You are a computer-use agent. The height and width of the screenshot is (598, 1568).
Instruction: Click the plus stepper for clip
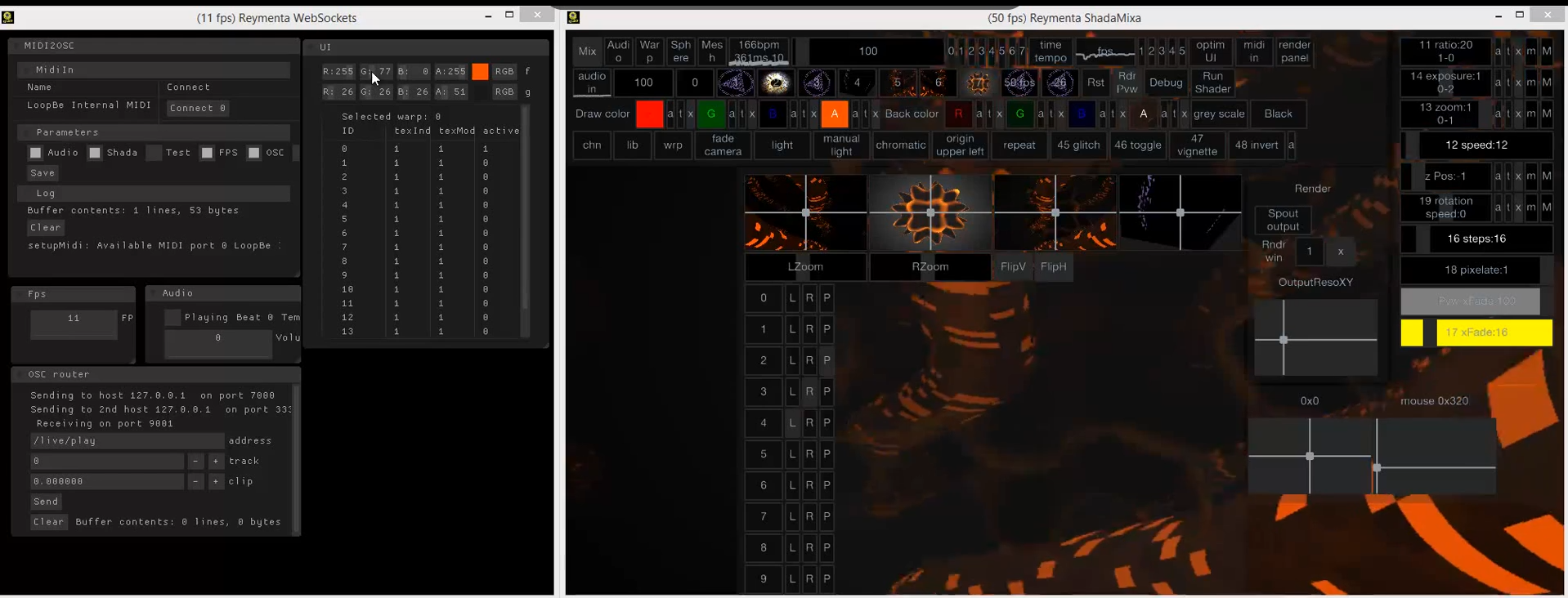[x=216, y=482]
